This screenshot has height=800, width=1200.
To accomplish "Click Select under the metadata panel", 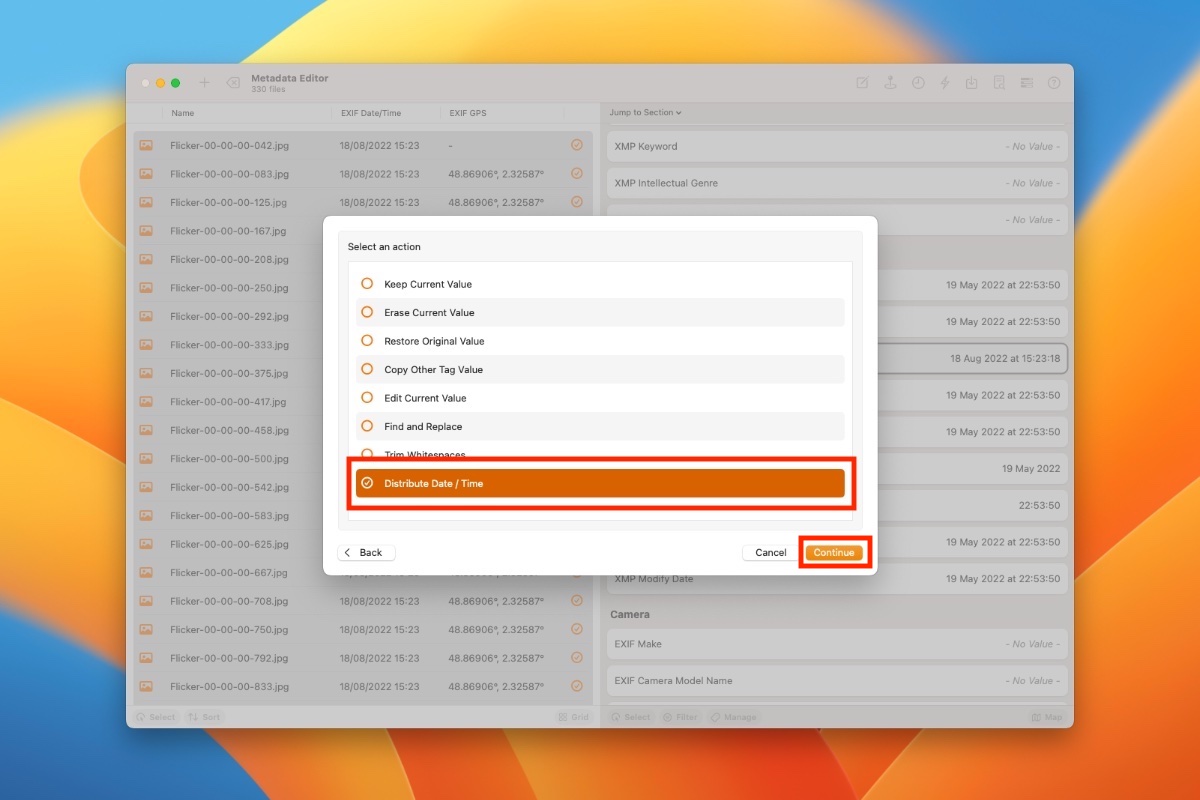I will point(631,717).
